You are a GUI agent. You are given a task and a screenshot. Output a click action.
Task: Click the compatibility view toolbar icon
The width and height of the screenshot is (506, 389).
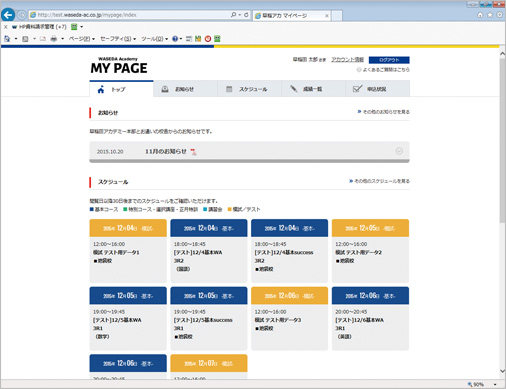click(189, 39)
